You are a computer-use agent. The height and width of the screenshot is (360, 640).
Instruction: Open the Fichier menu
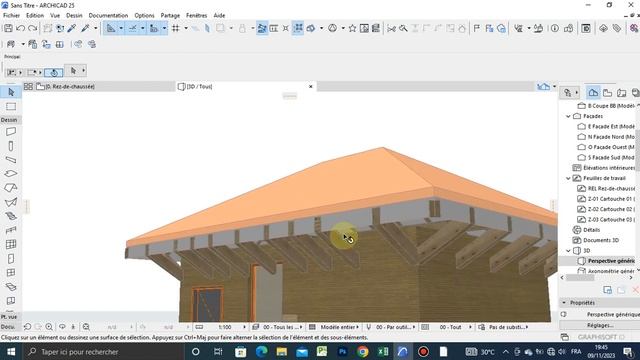click(11, 16)
